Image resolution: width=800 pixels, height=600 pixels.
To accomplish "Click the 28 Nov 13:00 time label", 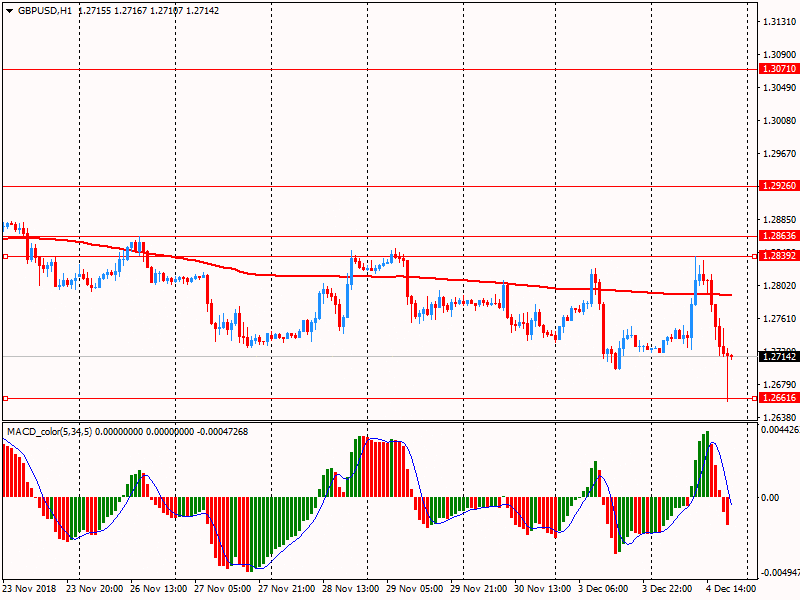I will point(351,590).
